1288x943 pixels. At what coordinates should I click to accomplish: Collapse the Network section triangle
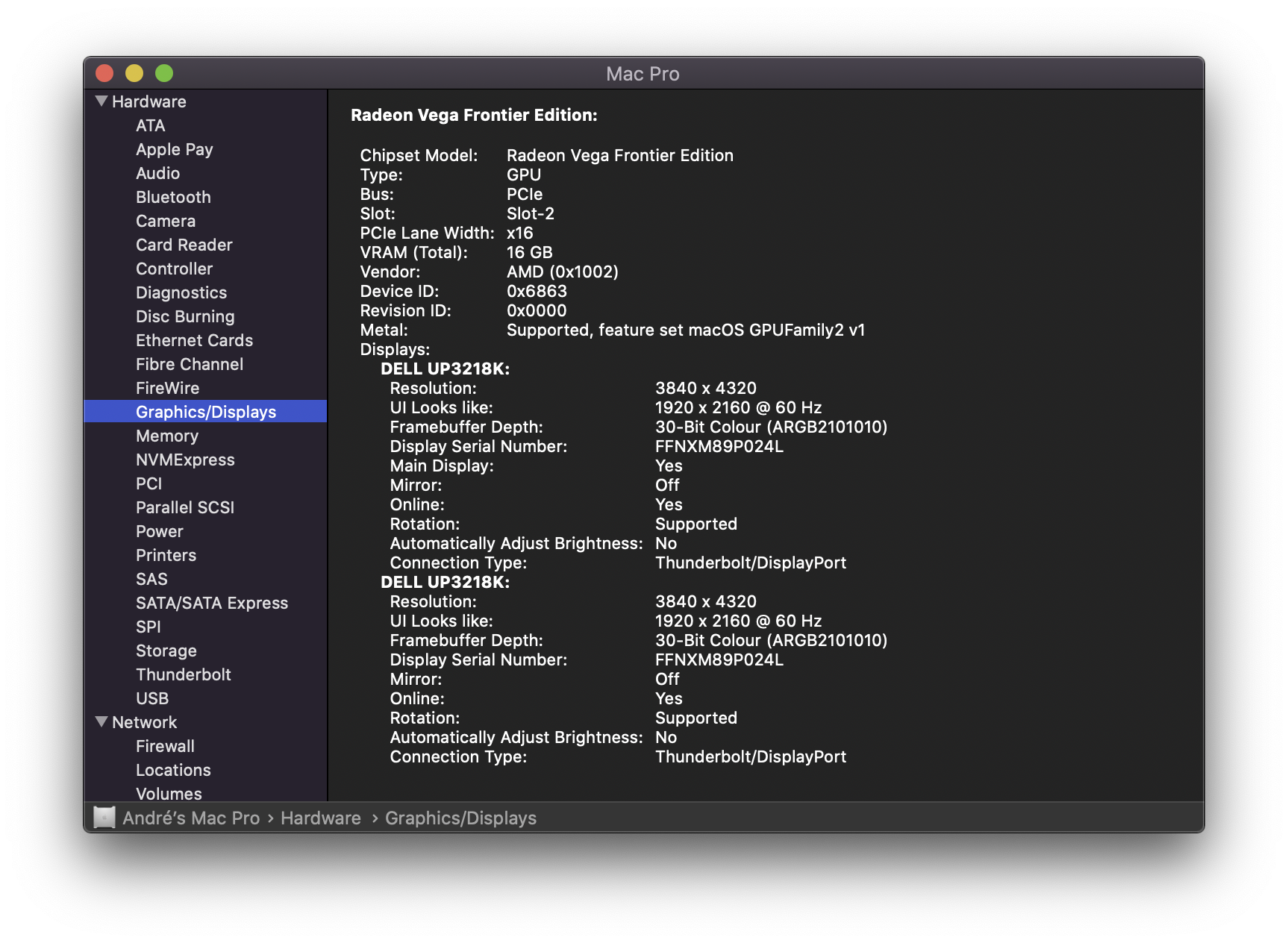[x=101, y=722]
